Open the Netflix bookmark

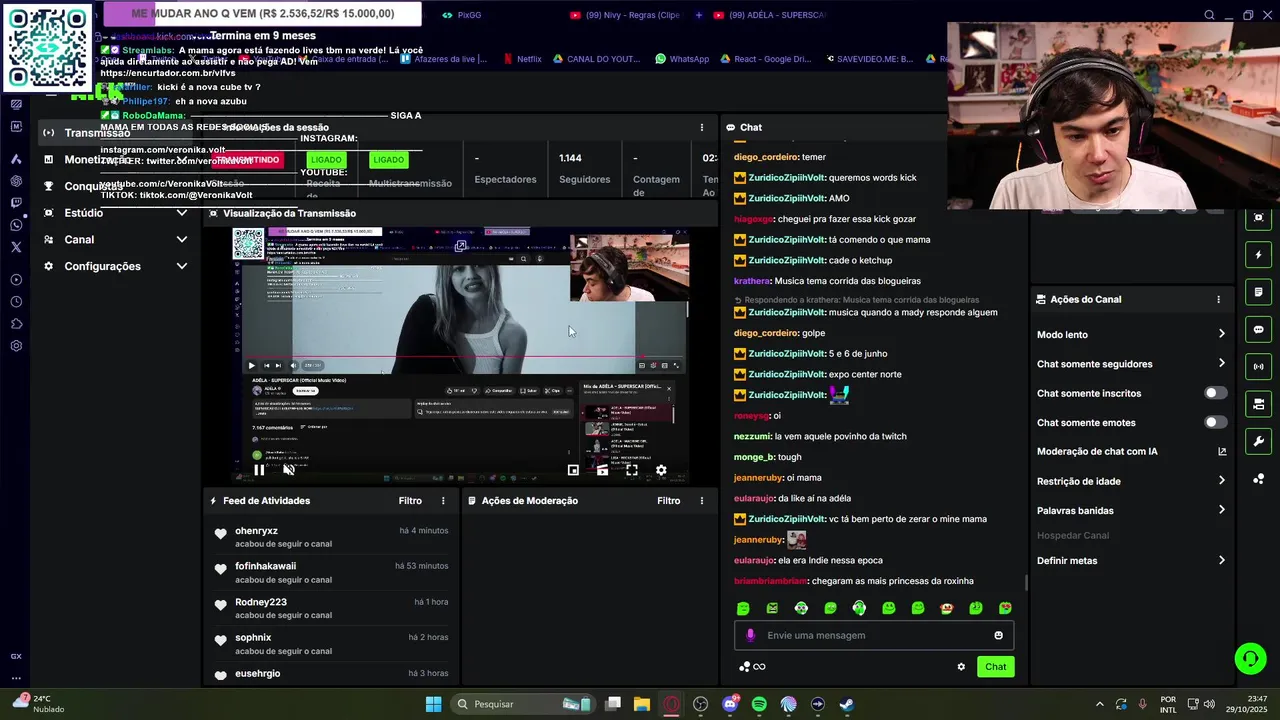[x=521, y=59]
